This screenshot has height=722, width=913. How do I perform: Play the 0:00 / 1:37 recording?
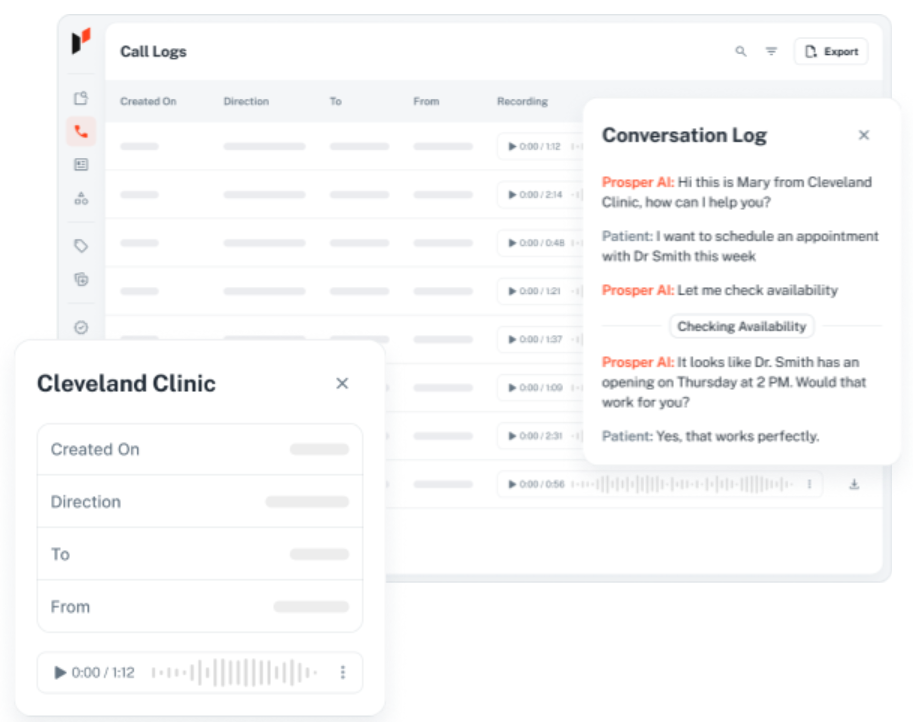pos(512,339)
